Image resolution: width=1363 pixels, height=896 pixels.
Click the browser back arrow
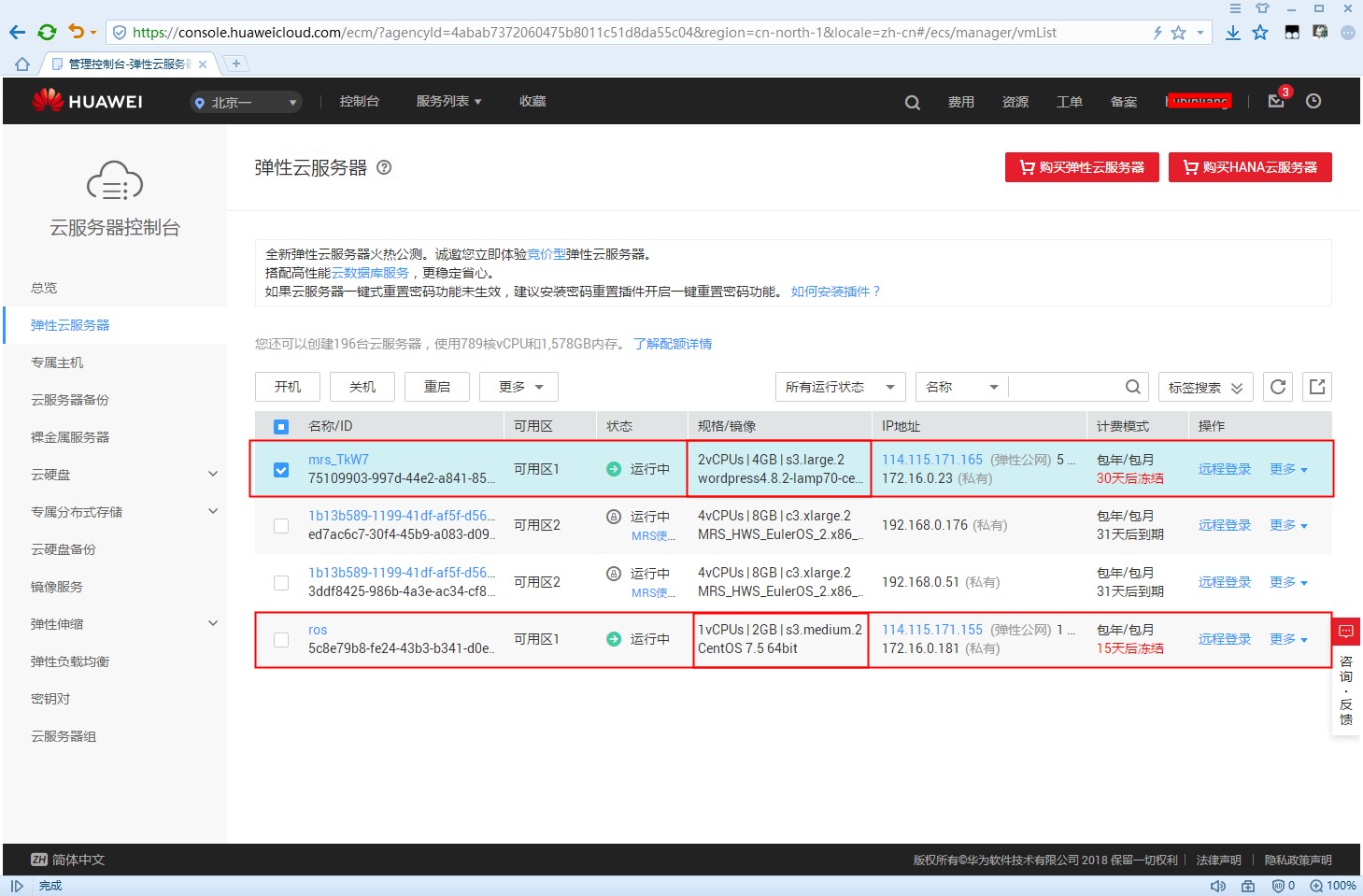[17, 33]
